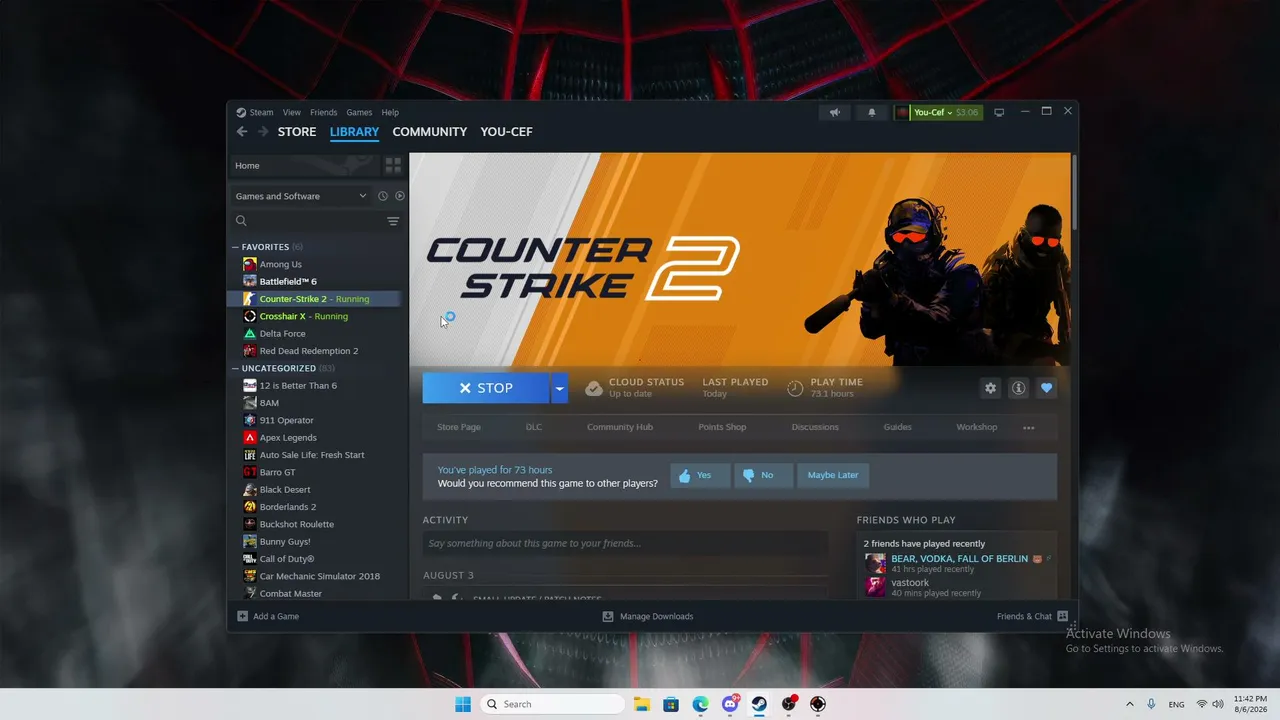1280x720 pixels.
Task: Open the Points Shop link
Action: (x=722, y=427)
